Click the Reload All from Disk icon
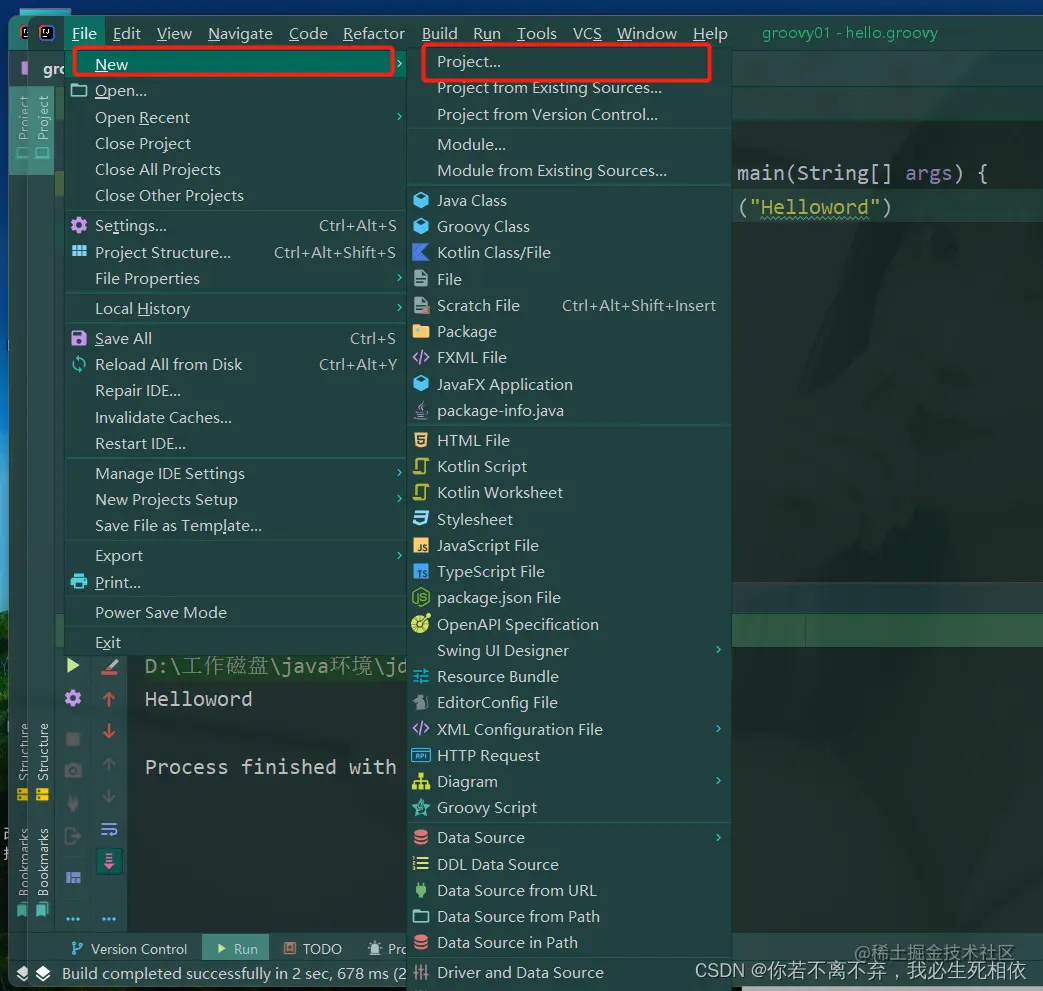The height and width of the screenshot is (991, 1043). coord(78,364)
